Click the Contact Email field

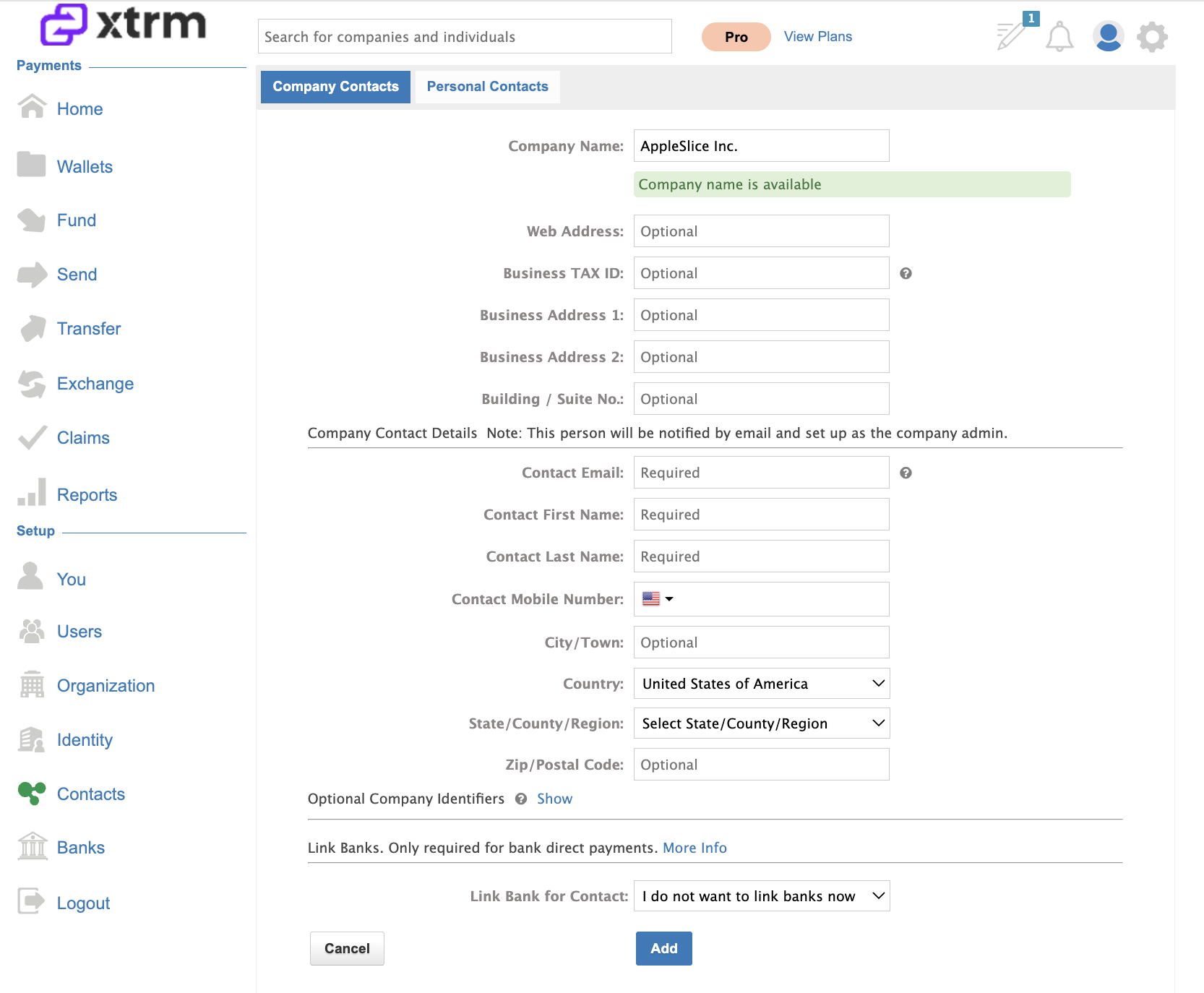click(762, 473)
